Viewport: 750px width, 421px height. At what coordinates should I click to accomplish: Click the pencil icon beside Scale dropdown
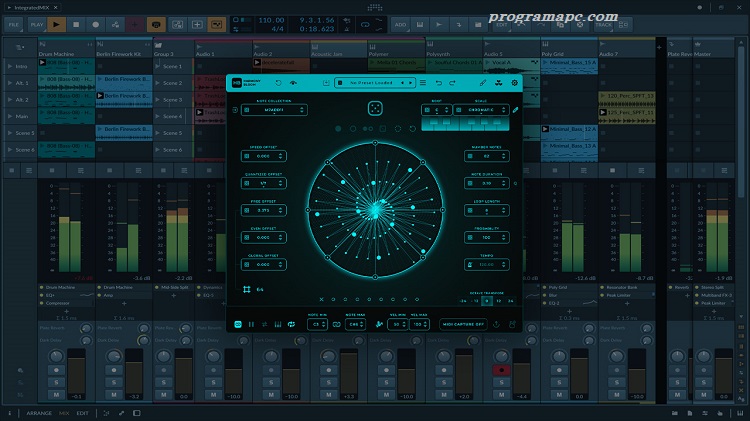pos(516,110)
